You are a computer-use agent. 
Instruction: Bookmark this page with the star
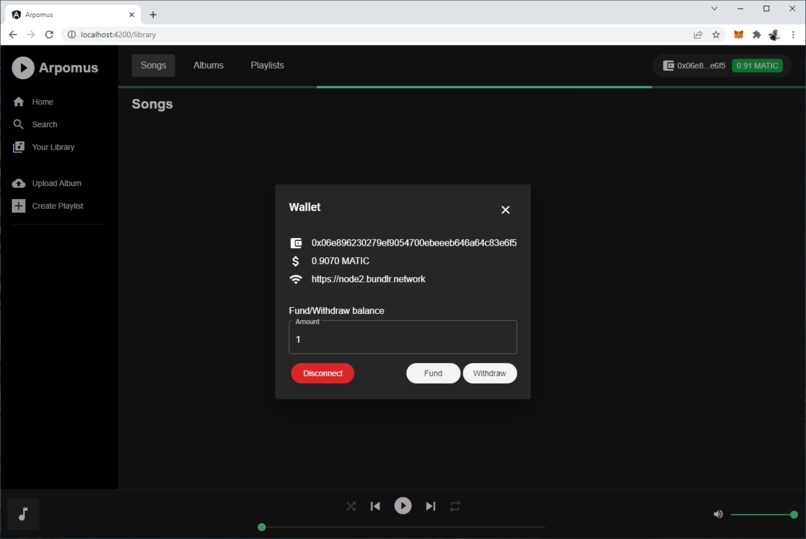716,34
